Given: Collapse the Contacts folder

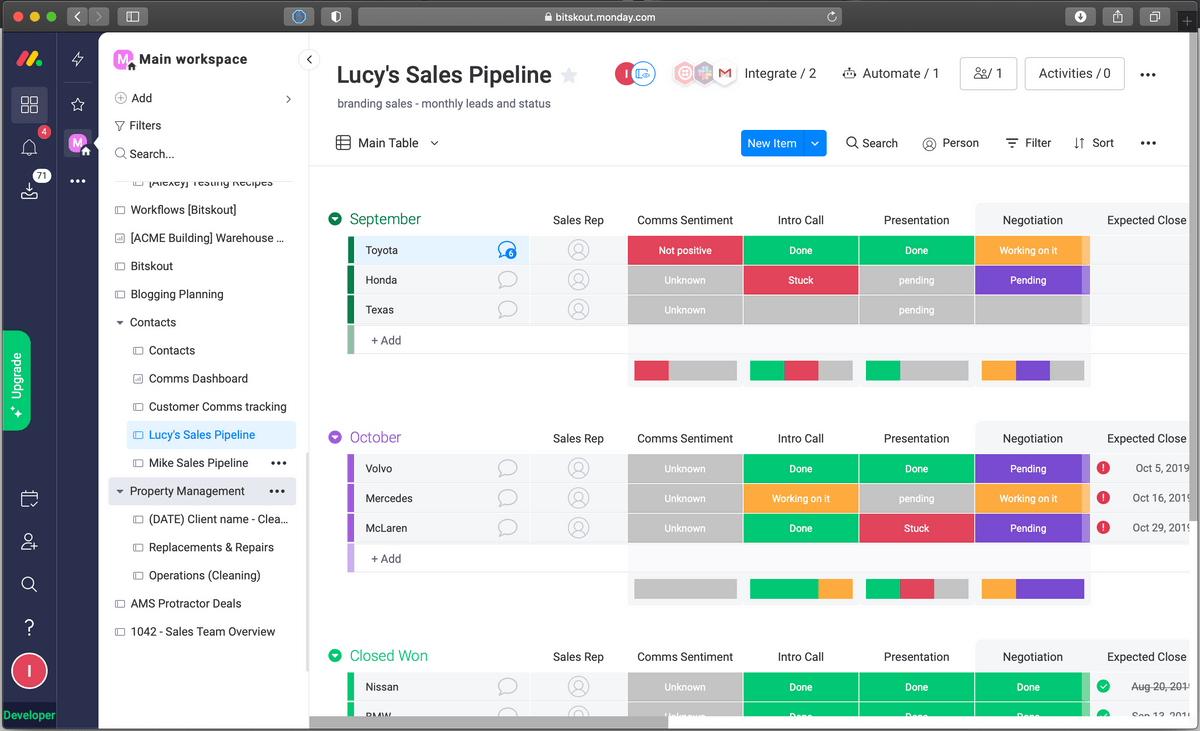Looking at the screenshot, I should coord(120,323).
